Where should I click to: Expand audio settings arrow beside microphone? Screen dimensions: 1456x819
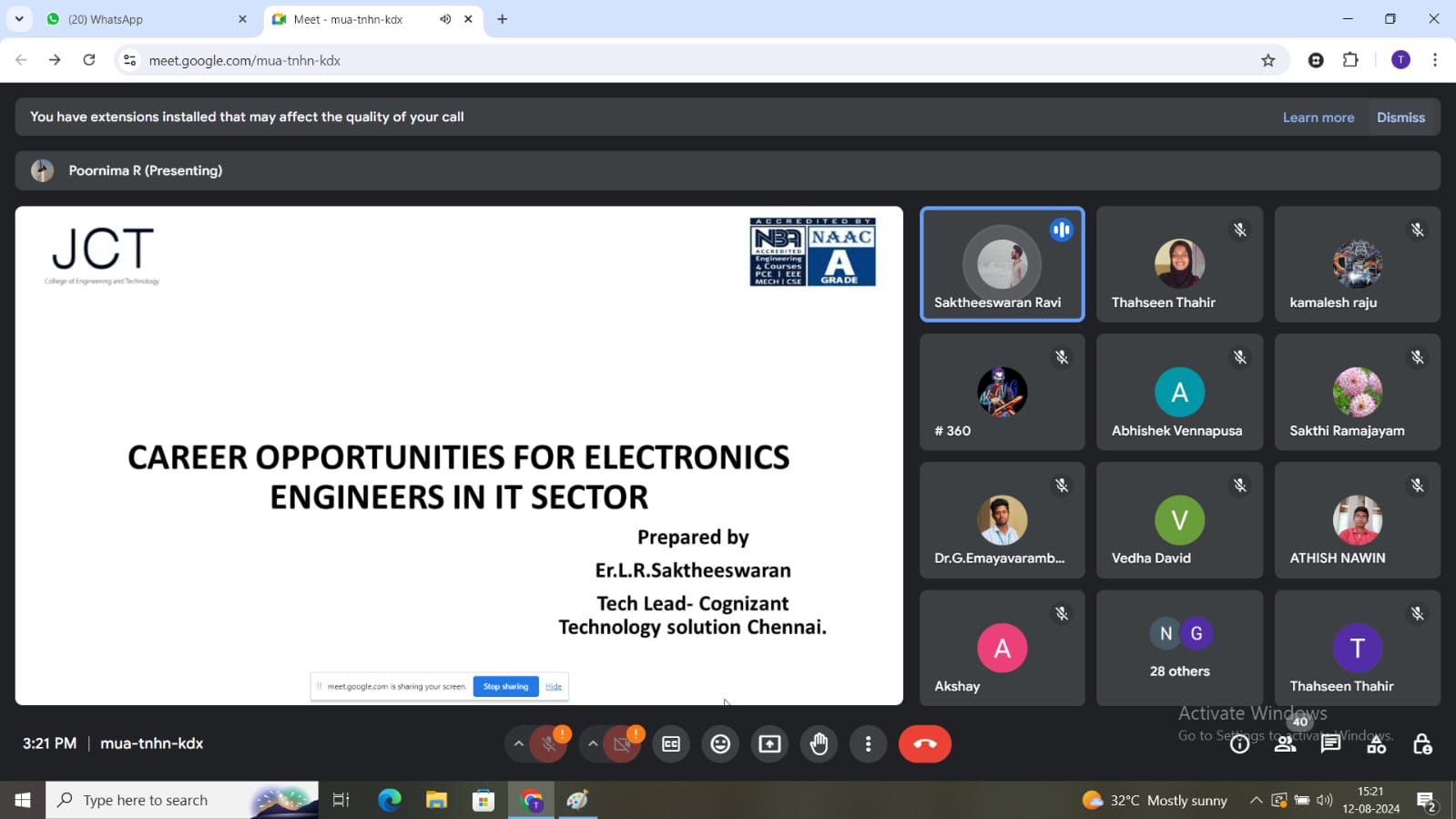point(518,744)
